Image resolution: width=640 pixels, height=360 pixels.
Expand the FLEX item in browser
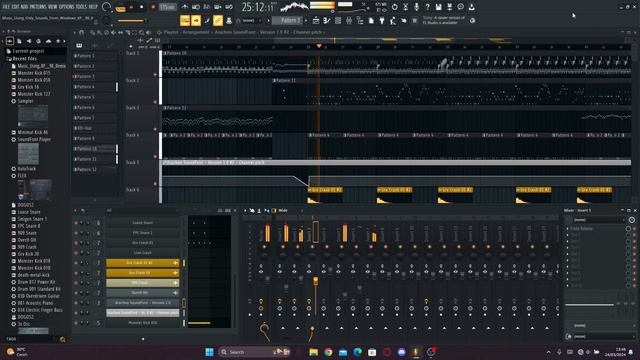click(x=22, y=176)
